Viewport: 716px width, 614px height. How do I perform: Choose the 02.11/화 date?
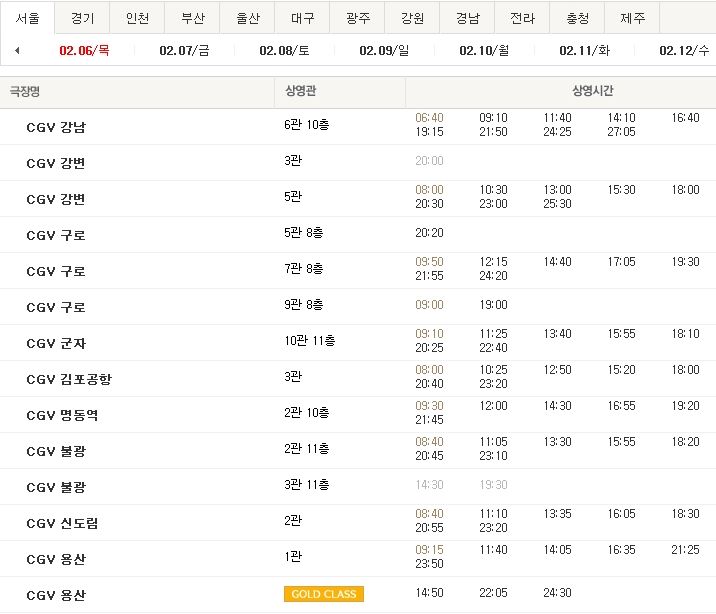point(584,50)
